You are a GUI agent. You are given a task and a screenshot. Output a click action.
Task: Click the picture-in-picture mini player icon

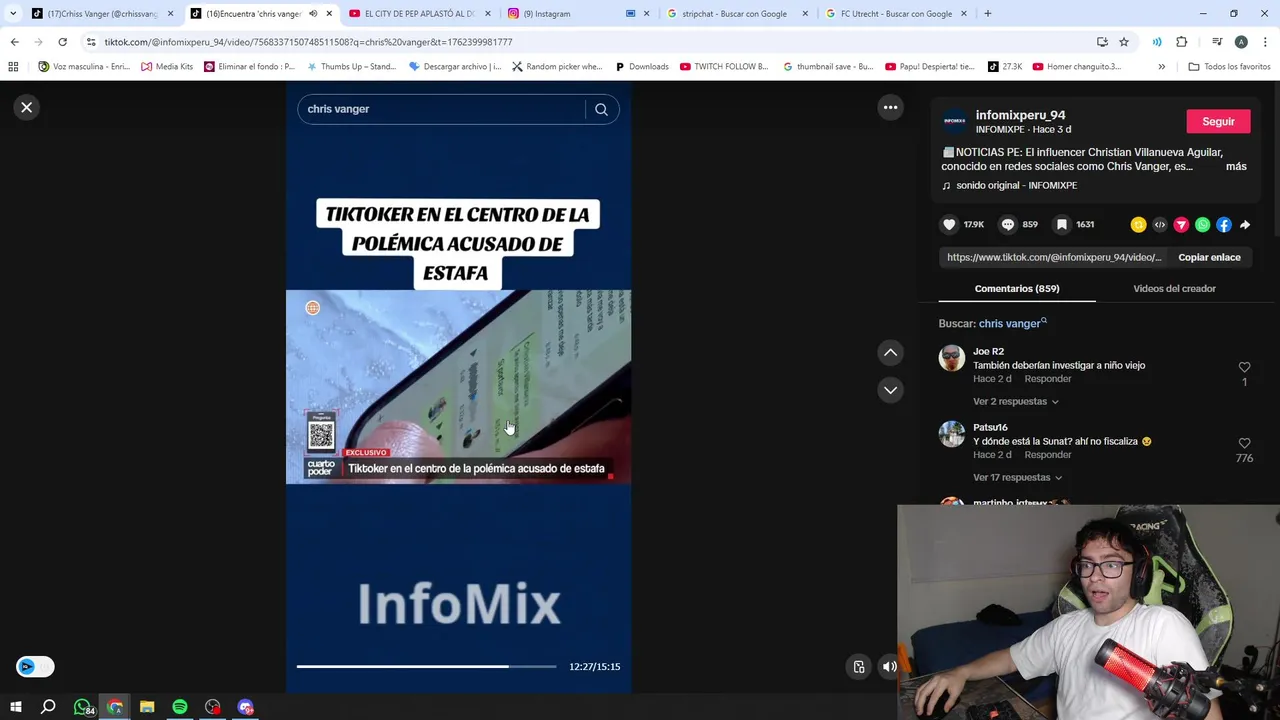tap(859, 667)
